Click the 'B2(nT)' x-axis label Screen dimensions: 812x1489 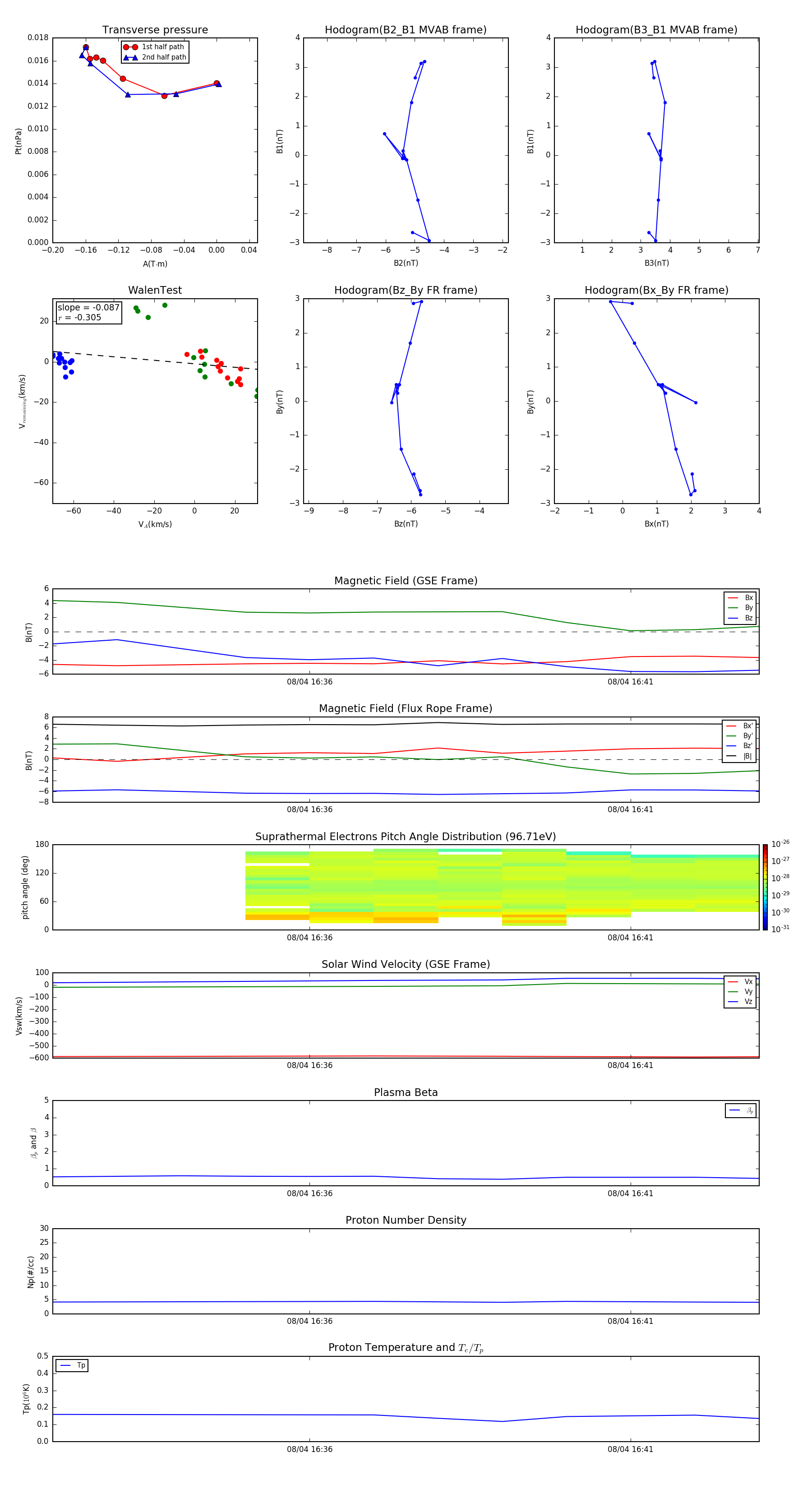(406, 263)
